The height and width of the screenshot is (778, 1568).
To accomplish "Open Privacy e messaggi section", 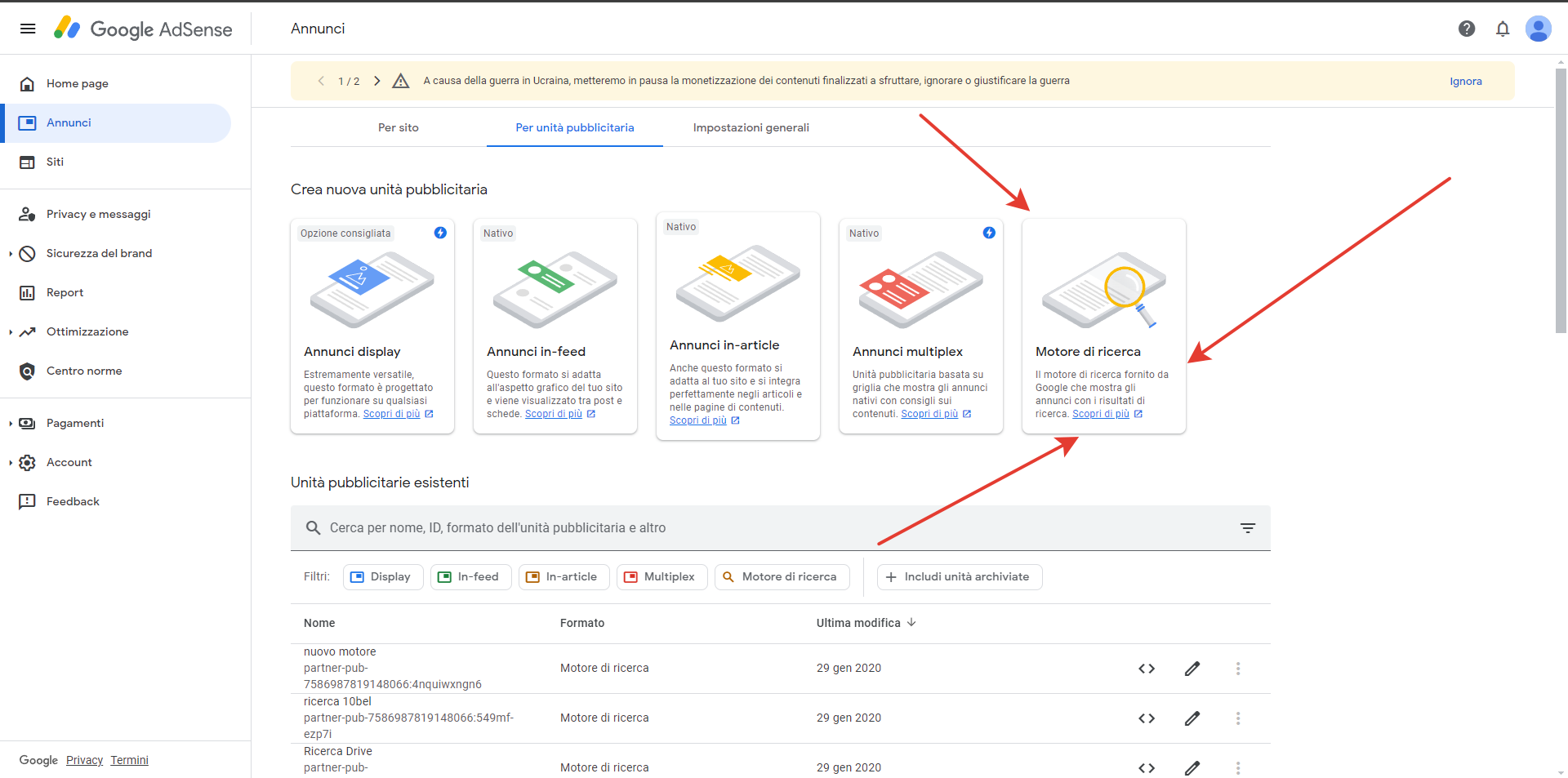I will click(116, 214).
